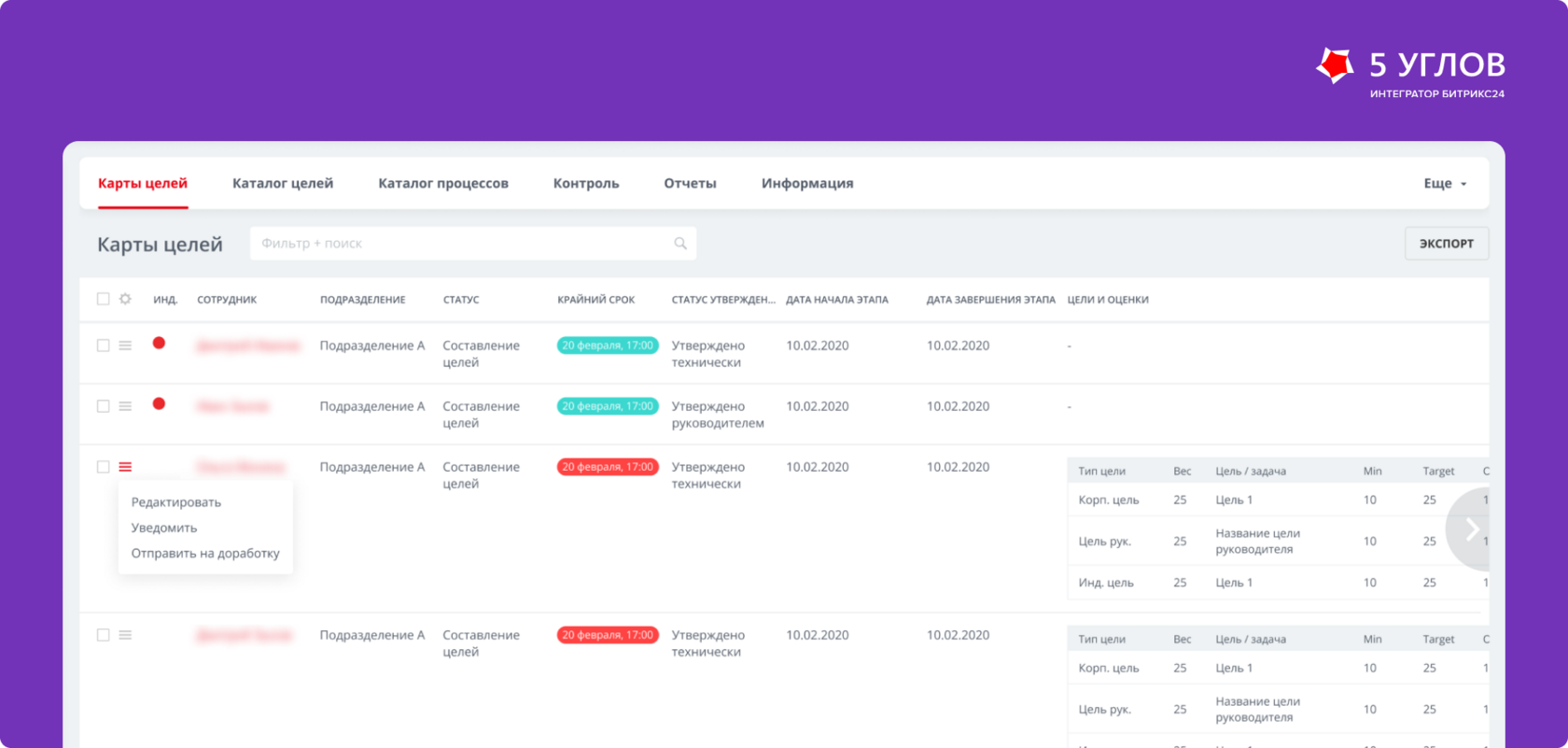This screenshot has height=748, width=1568.
Task: Toggle the select-all checkbox in table header
Action: 103,299
